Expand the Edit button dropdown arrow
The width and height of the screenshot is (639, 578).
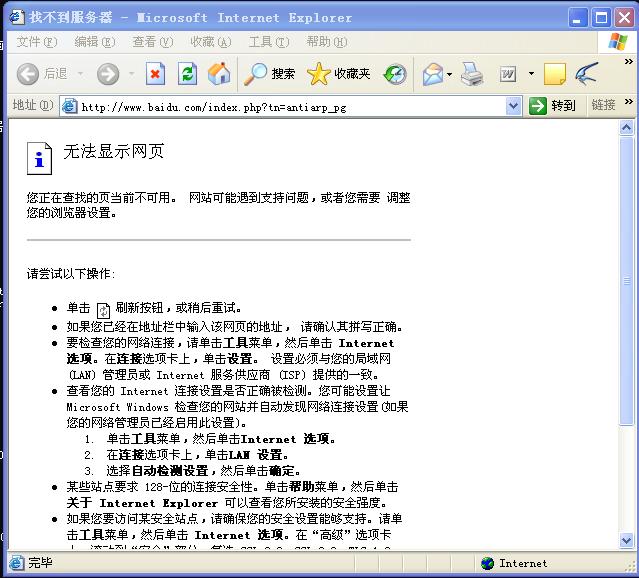point(531,74)
